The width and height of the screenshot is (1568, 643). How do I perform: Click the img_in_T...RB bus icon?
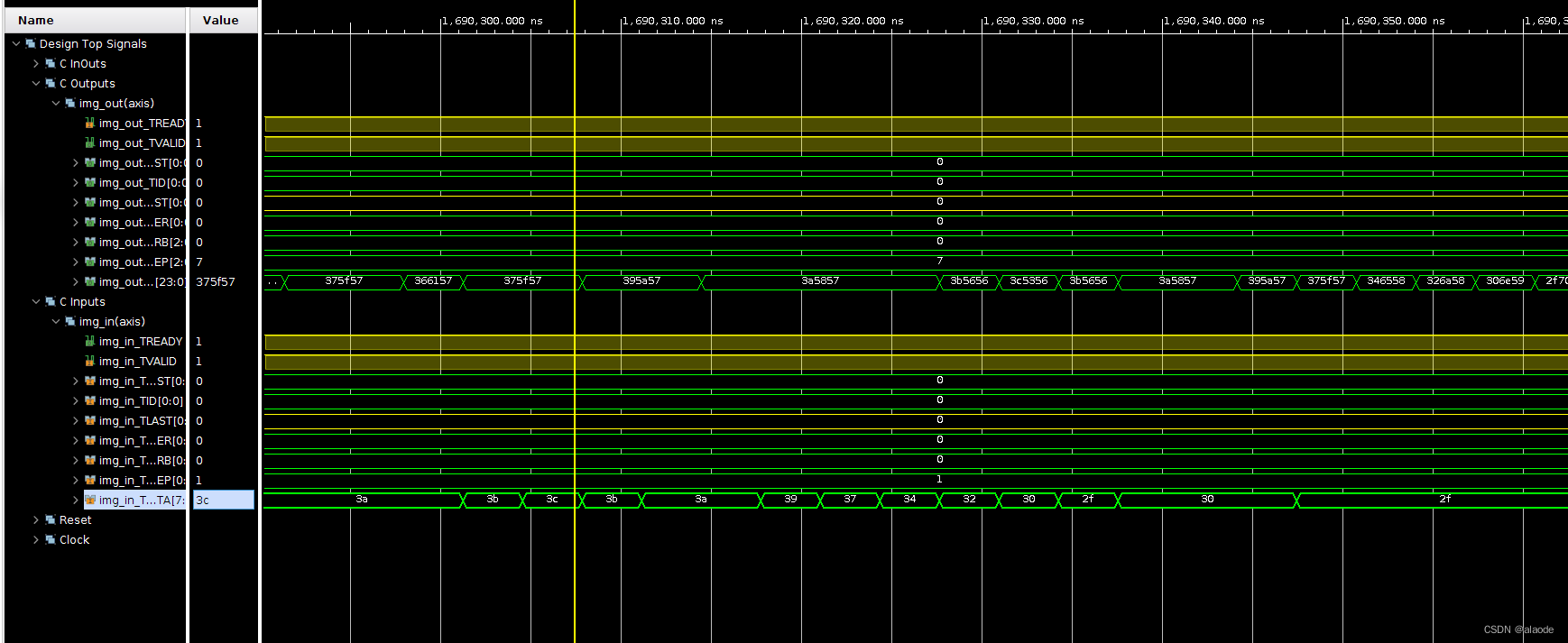pos(90,460)
